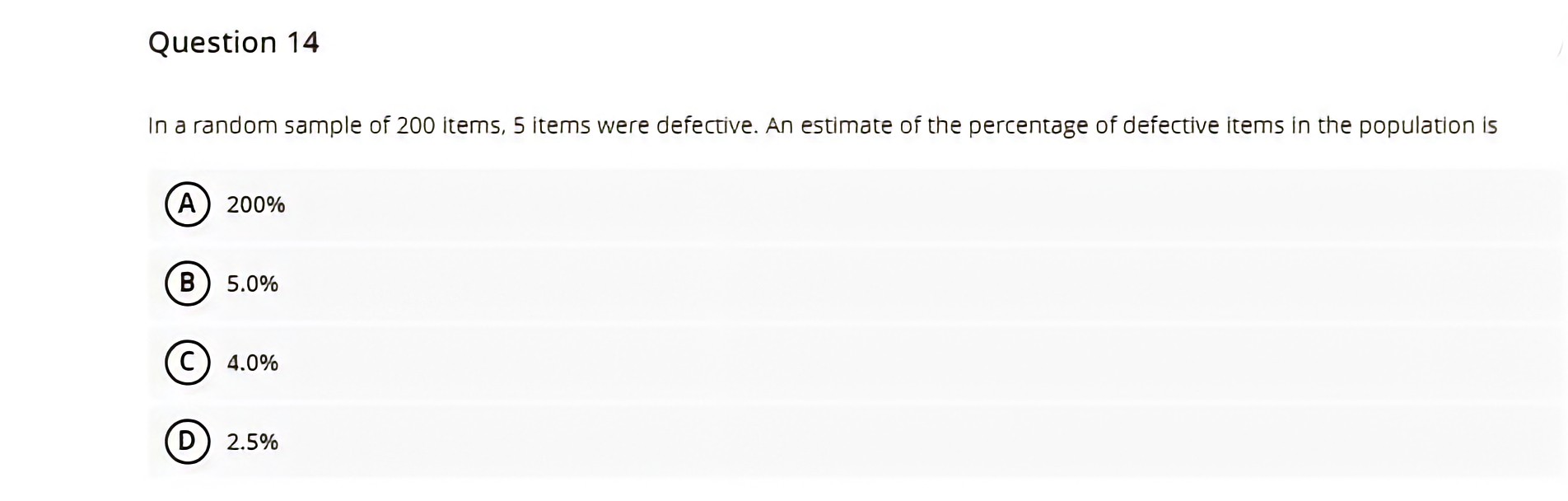Select the 5.0% answer label text
The width and height of the screenshot is (1568, 501).
(x=252, y=283)
